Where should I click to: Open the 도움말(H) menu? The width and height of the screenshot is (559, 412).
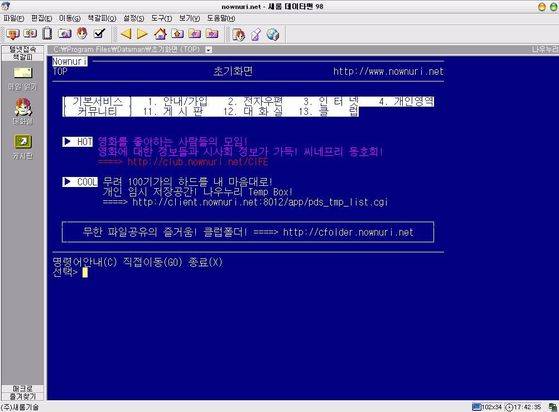tap(221, 18)
